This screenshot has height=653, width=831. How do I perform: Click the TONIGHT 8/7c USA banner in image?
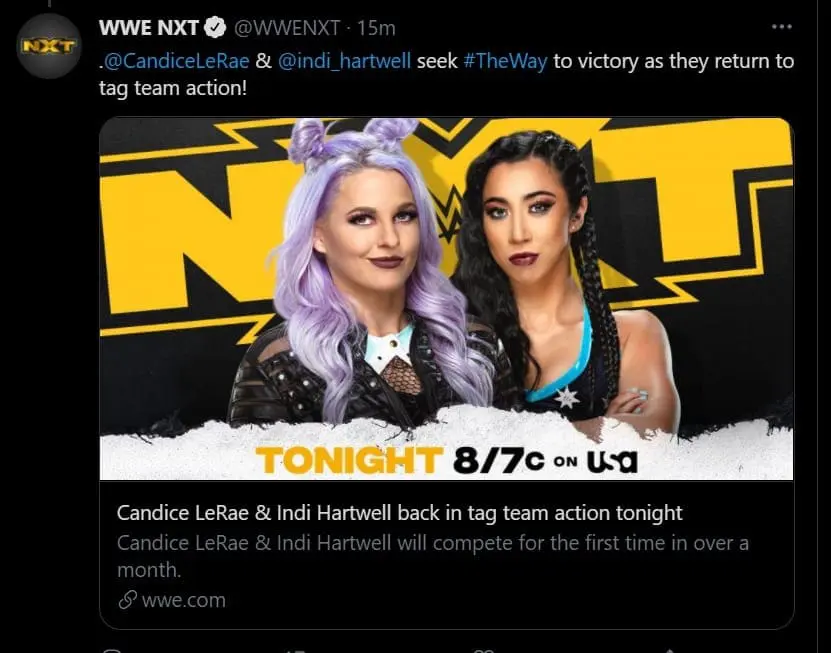click(446, 460)
